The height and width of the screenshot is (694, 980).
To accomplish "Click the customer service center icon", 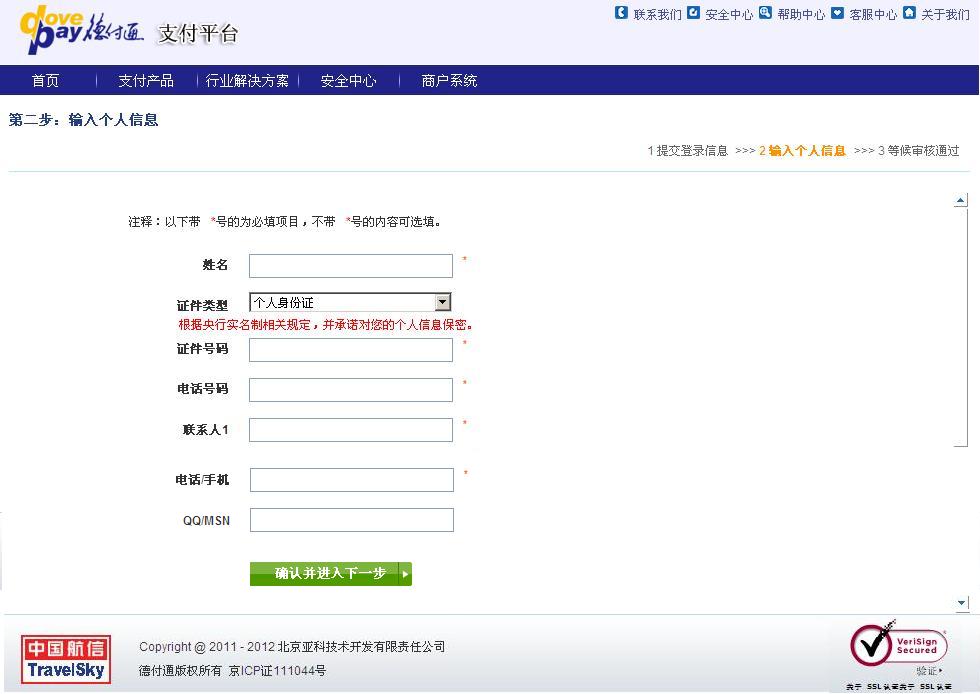I will 837,13.
